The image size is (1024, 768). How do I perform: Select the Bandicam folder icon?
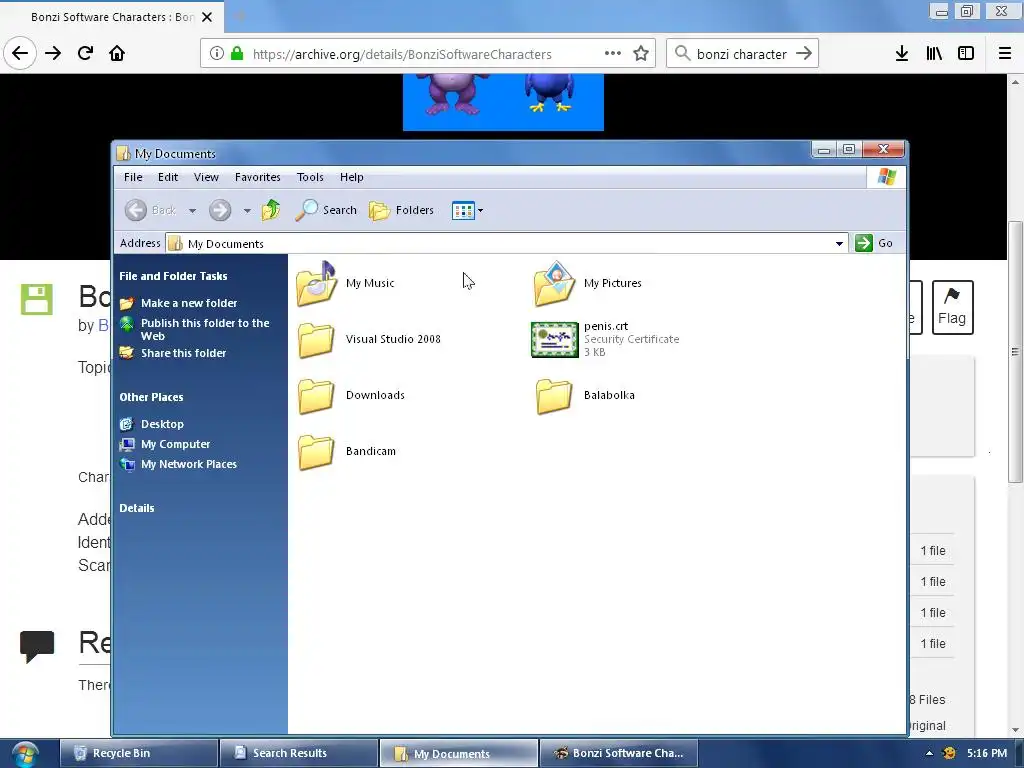tap(317, 452)
